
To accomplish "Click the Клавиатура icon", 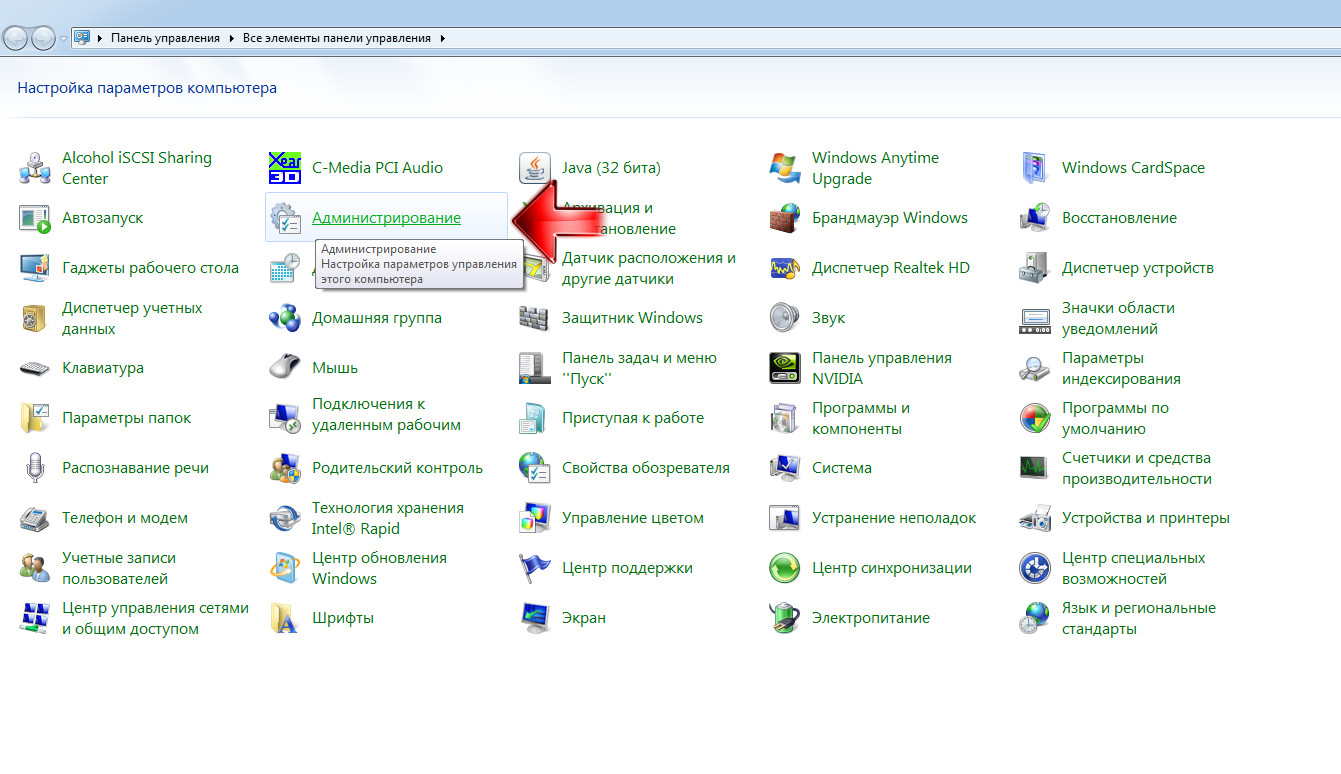I will [35, 368].
